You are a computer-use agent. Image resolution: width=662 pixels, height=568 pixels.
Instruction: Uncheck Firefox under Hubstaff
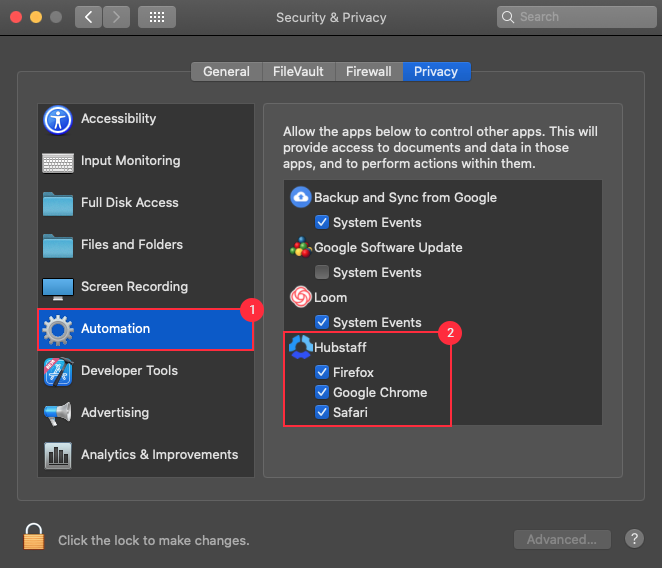coord(322,372)
